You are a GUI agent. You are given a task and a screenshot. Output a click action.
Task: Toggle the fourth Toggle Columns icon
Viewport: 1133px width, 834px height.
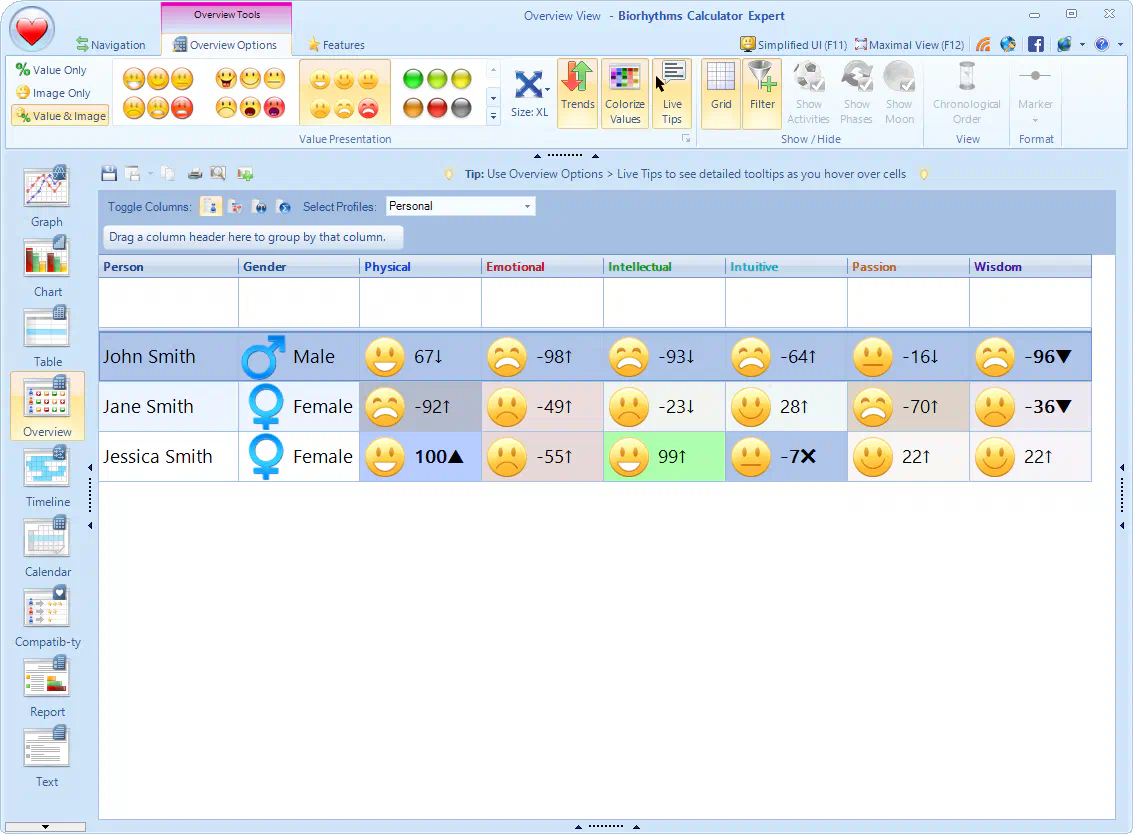284,207
